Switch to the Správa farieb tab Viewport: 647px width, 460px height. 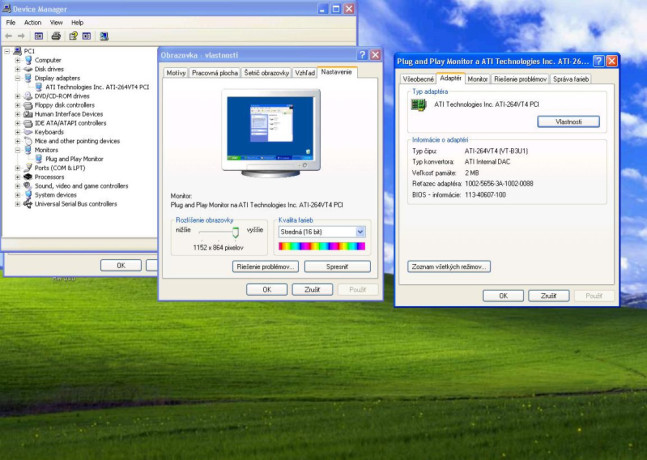pos(571,79)
